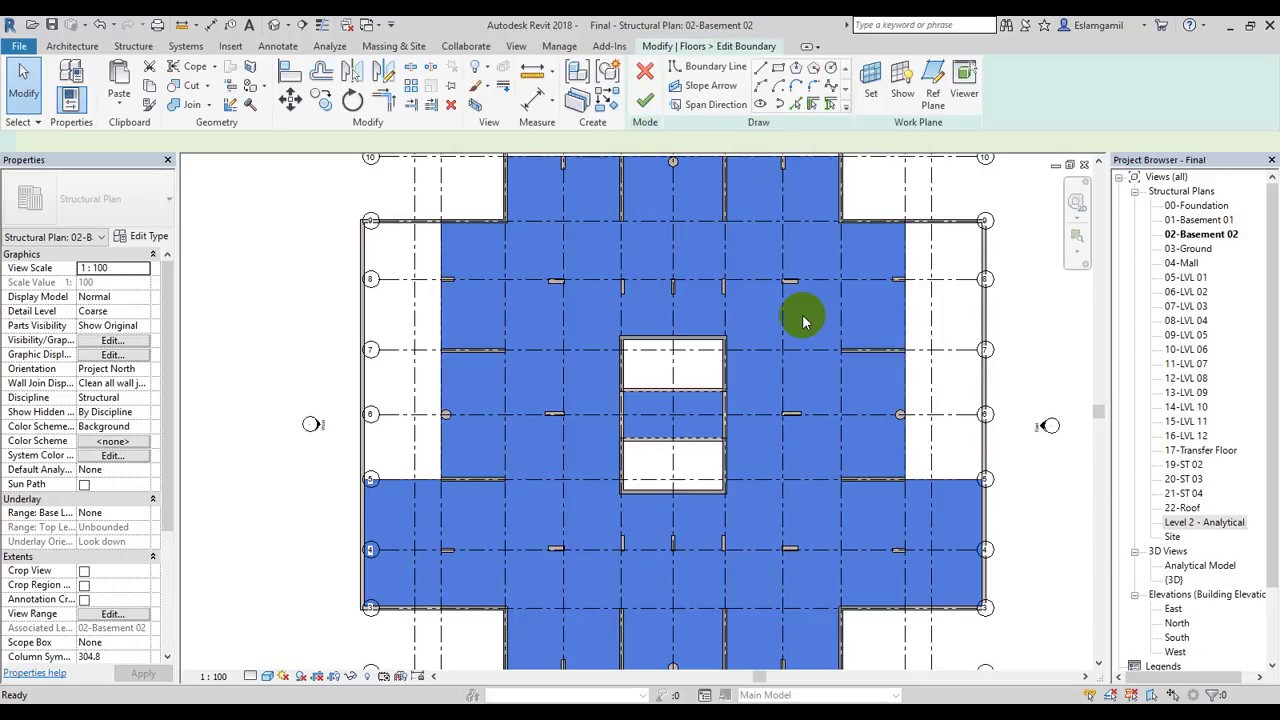1280x720 pixels.
Task: Select the Span Direction tool
Action: tap(706, 105)
